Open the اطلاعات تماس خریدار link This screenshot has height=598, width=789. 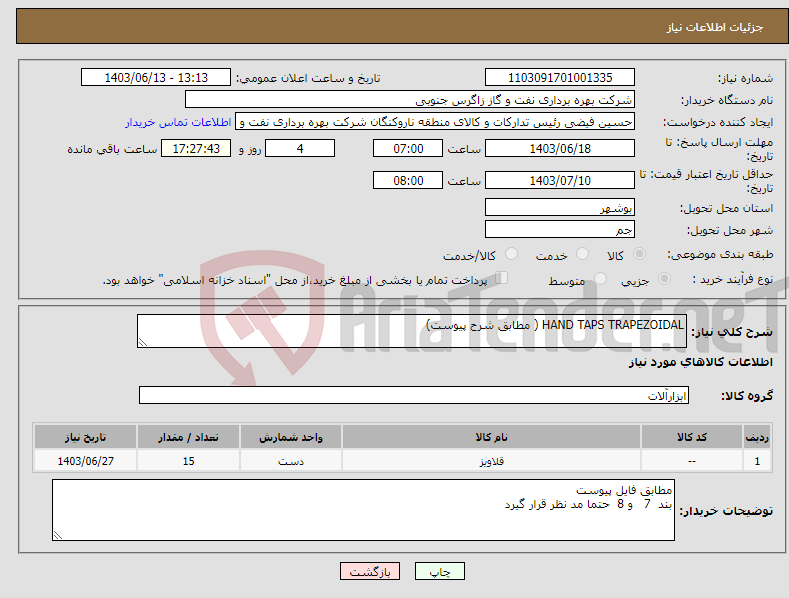point(178,122)
